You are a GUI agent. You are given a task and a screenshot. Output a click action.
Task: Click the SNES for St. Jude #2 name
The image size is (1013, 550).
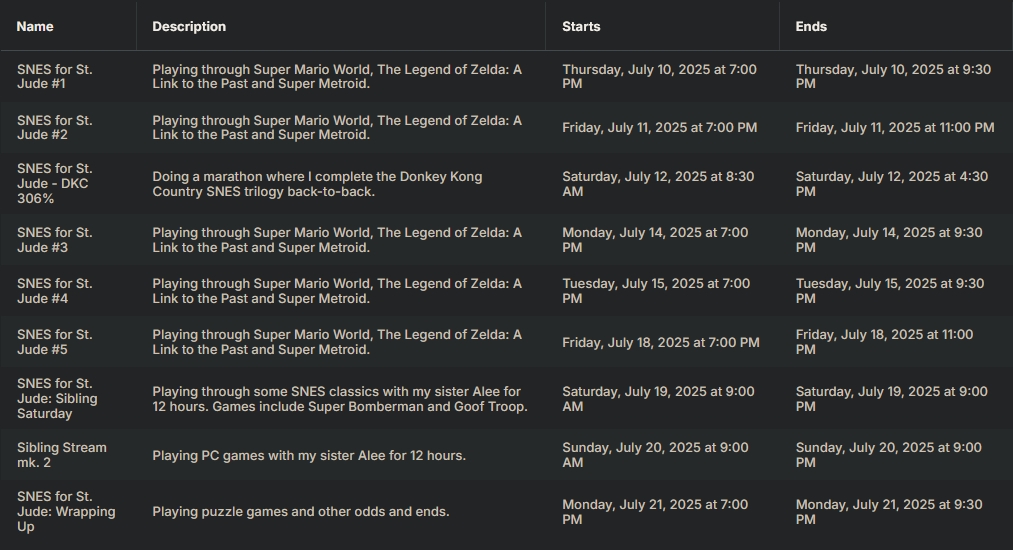(55, 128)
